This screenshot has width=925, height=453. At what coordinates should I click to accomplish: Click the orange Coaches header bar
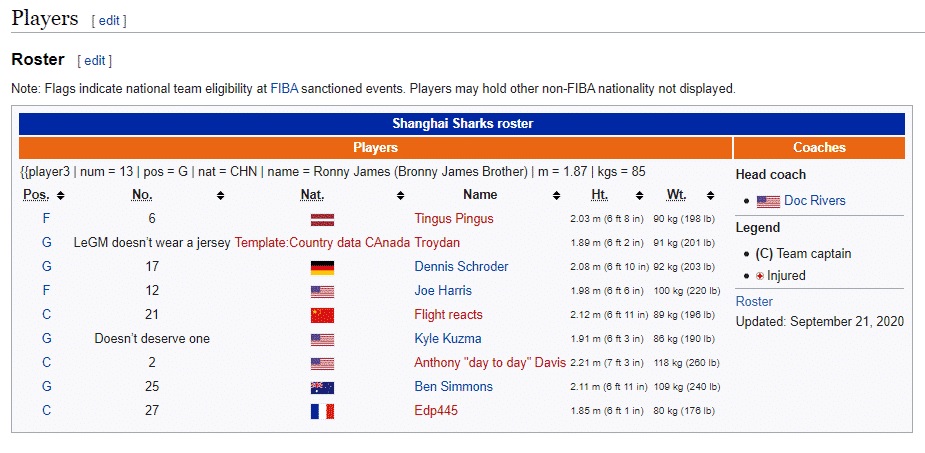click(819, 148)
